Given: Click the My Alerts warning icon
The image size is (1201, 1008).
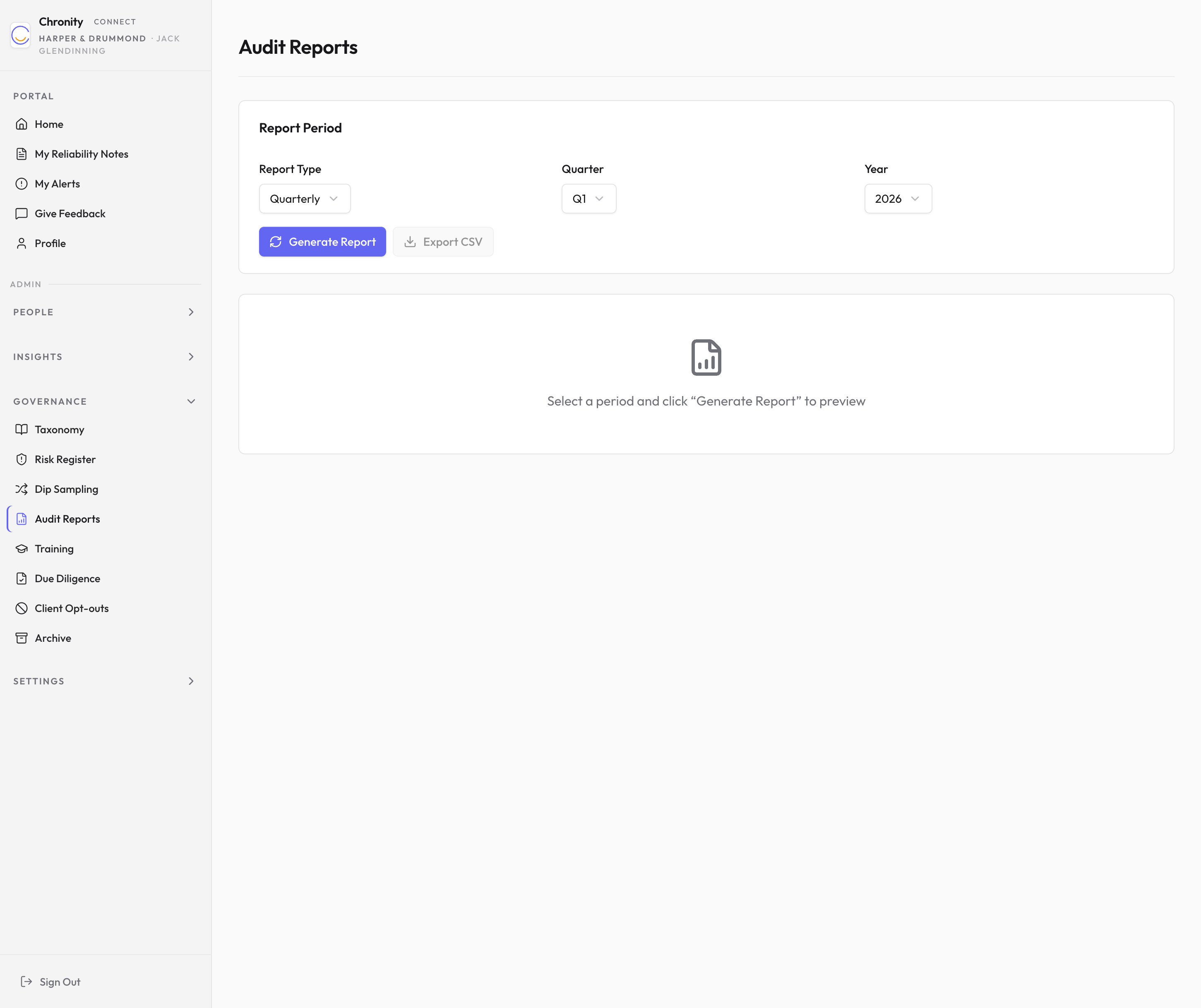Looking at the screenshot, I should point(22,184).
